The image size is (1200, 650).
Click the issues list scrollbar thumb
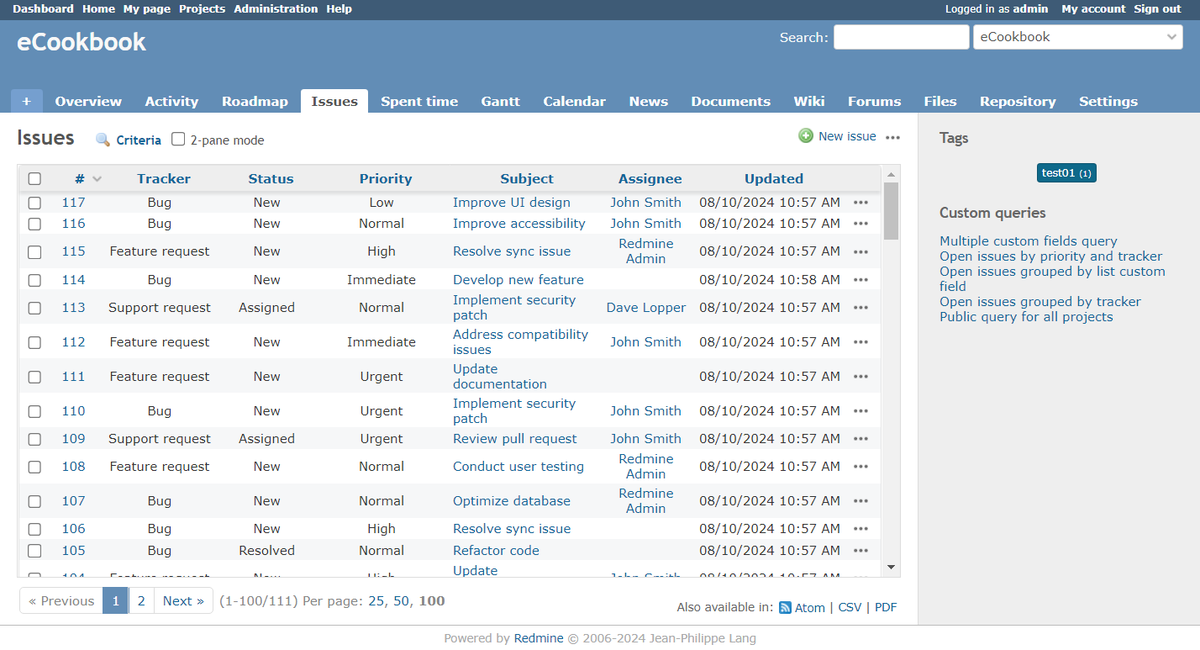click(x=891, y=210)
